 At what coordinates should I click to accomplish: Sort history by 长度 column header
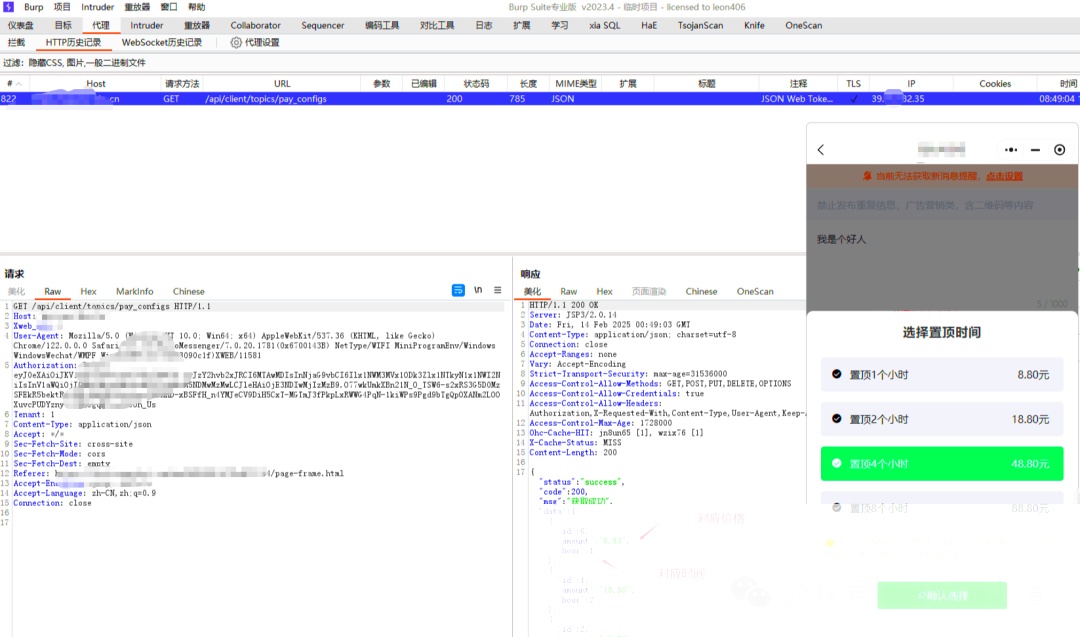pos(528,84)
